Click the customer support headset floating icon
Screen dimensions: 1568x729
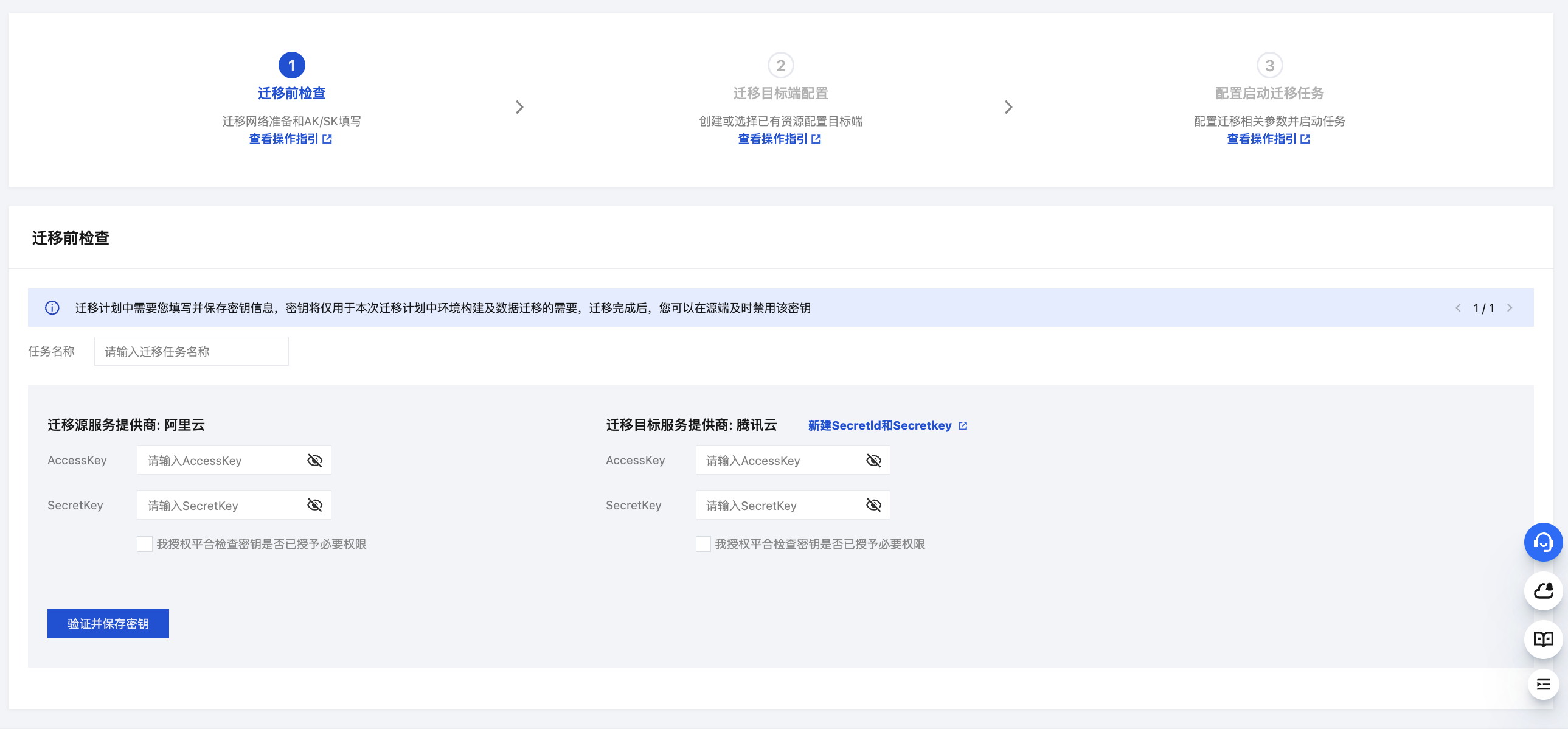1542,542
